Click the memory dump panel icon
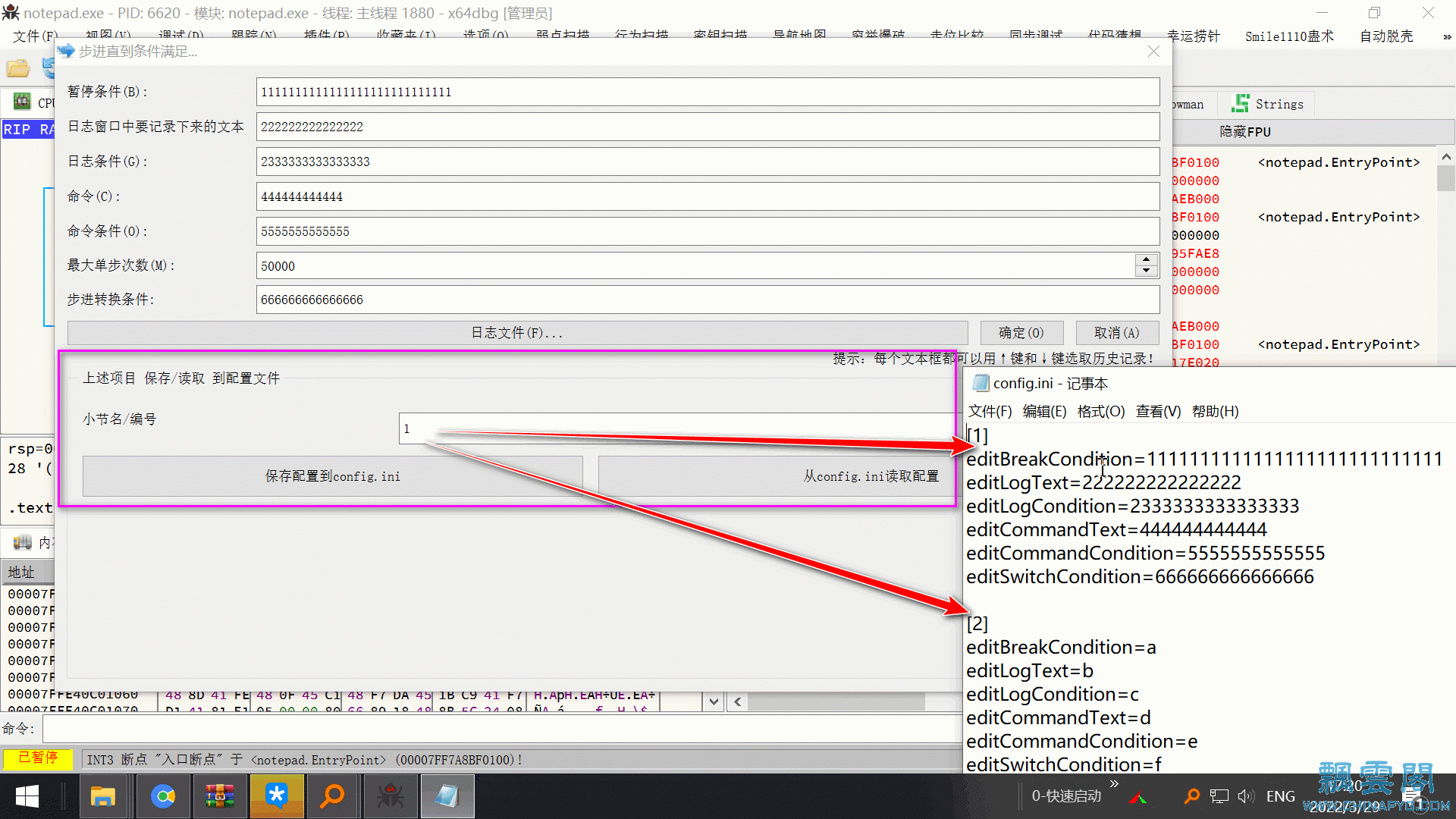Image resolution: width=1456 pixels, height=819 pixels. click(23, 541)
